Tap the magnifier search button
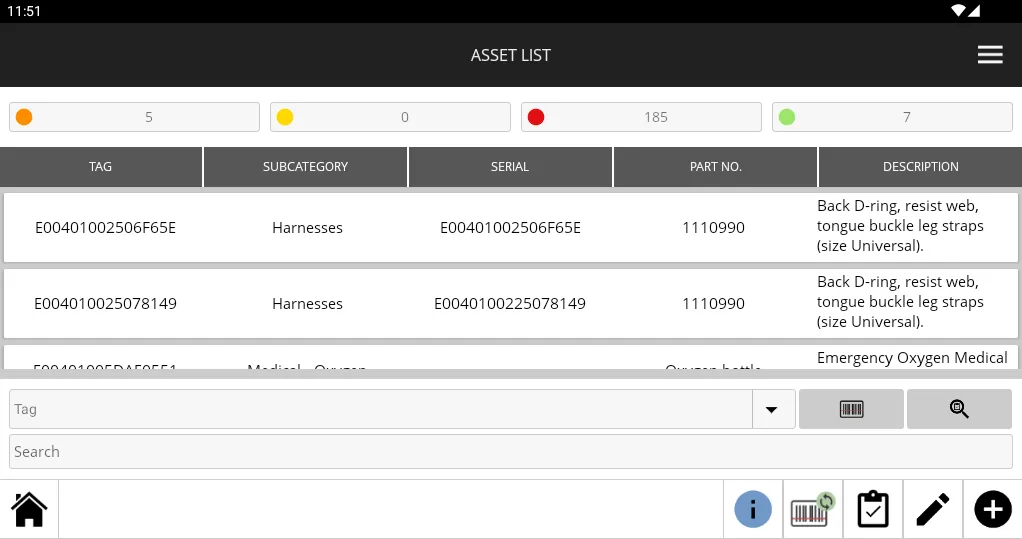Viewport: 1022px width, 539px height. click(959, 409)
